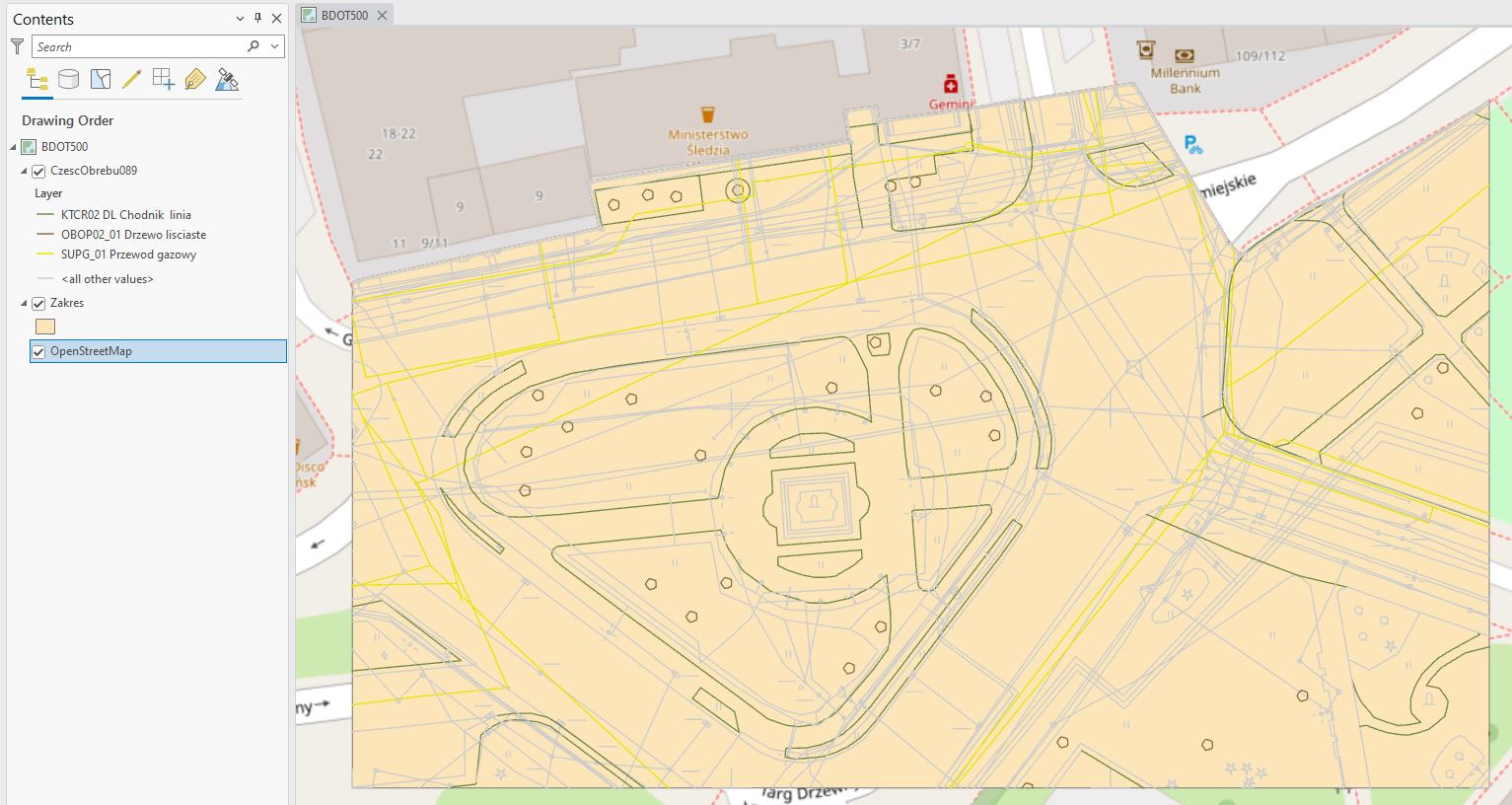Switch to List By Selection view
This screenshot has height=805, width=1512.
pos(100,80)
